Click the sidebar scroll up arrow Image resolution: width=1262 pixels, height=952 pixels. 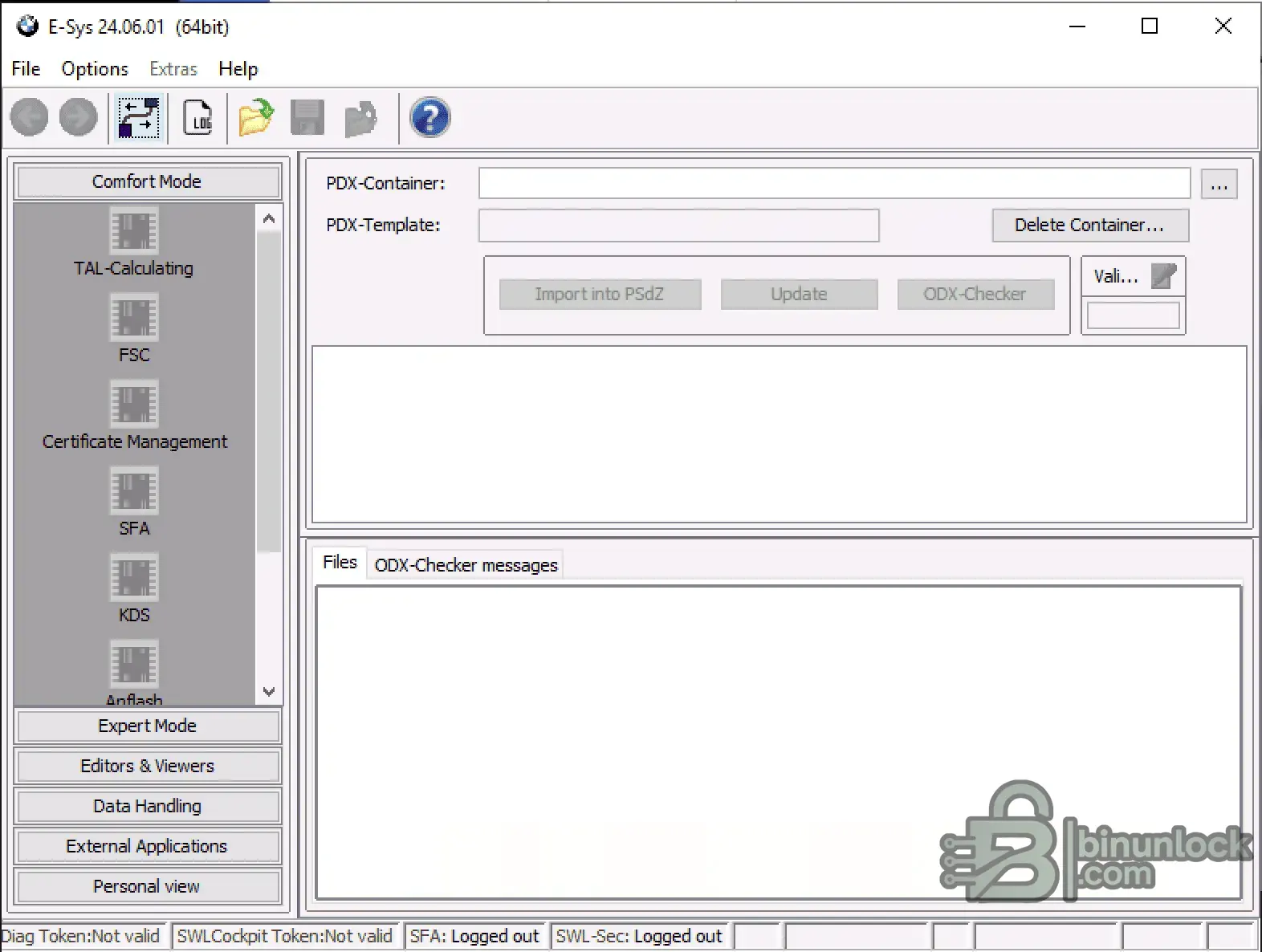pos(269,218)
